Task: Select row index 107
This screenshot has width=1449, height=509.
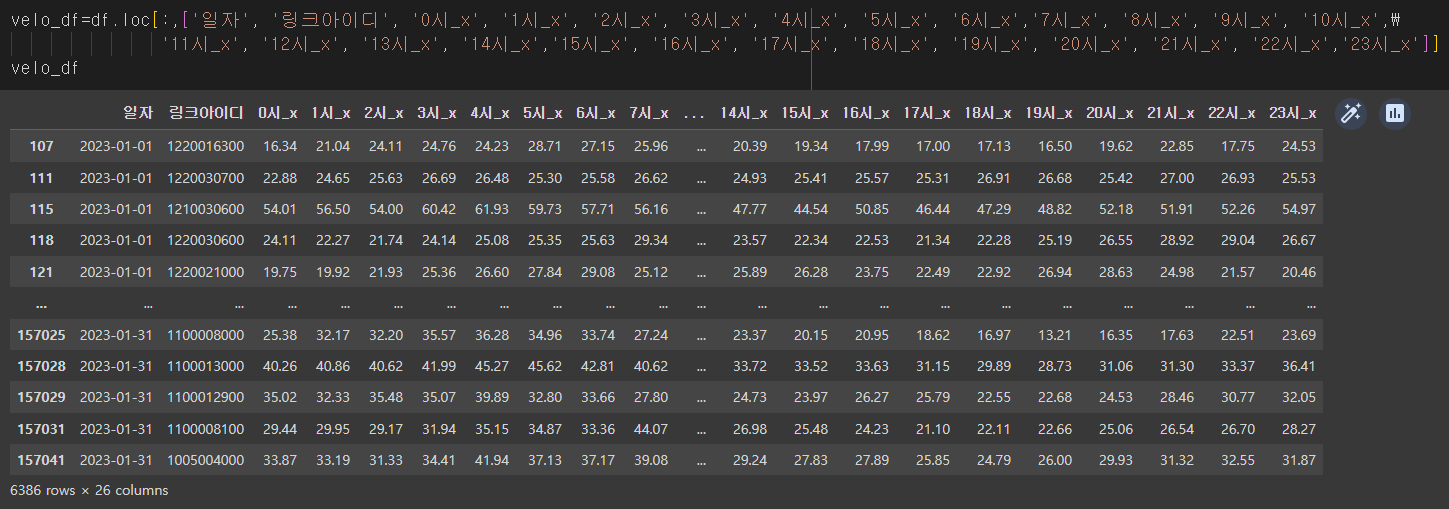Action: point(41,146)
